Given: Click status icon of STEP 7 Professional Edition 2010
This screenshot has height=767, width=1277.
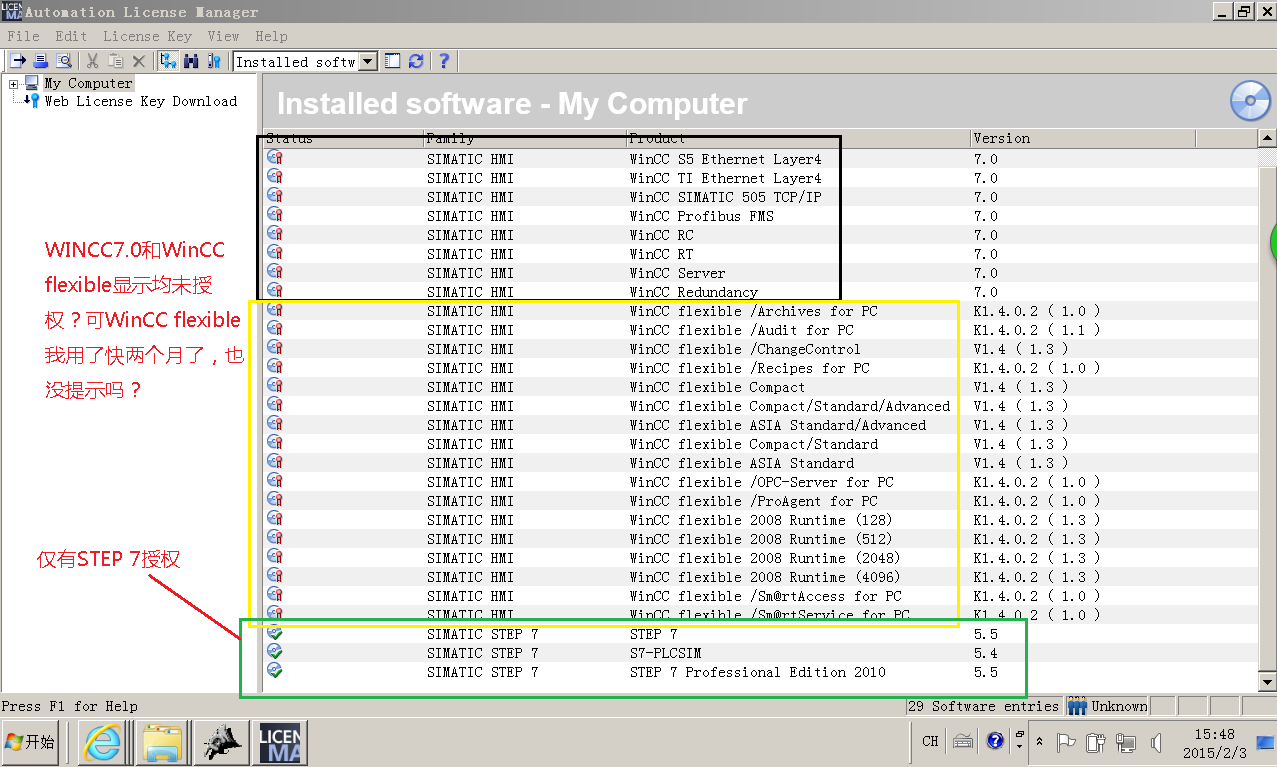Looking at the screenshot, I should [275, 671].
